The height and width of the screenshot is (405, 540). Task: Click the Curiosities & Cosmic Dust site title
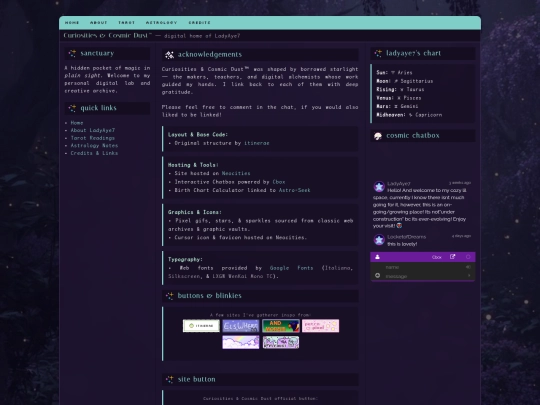click(x=107, y=35)
